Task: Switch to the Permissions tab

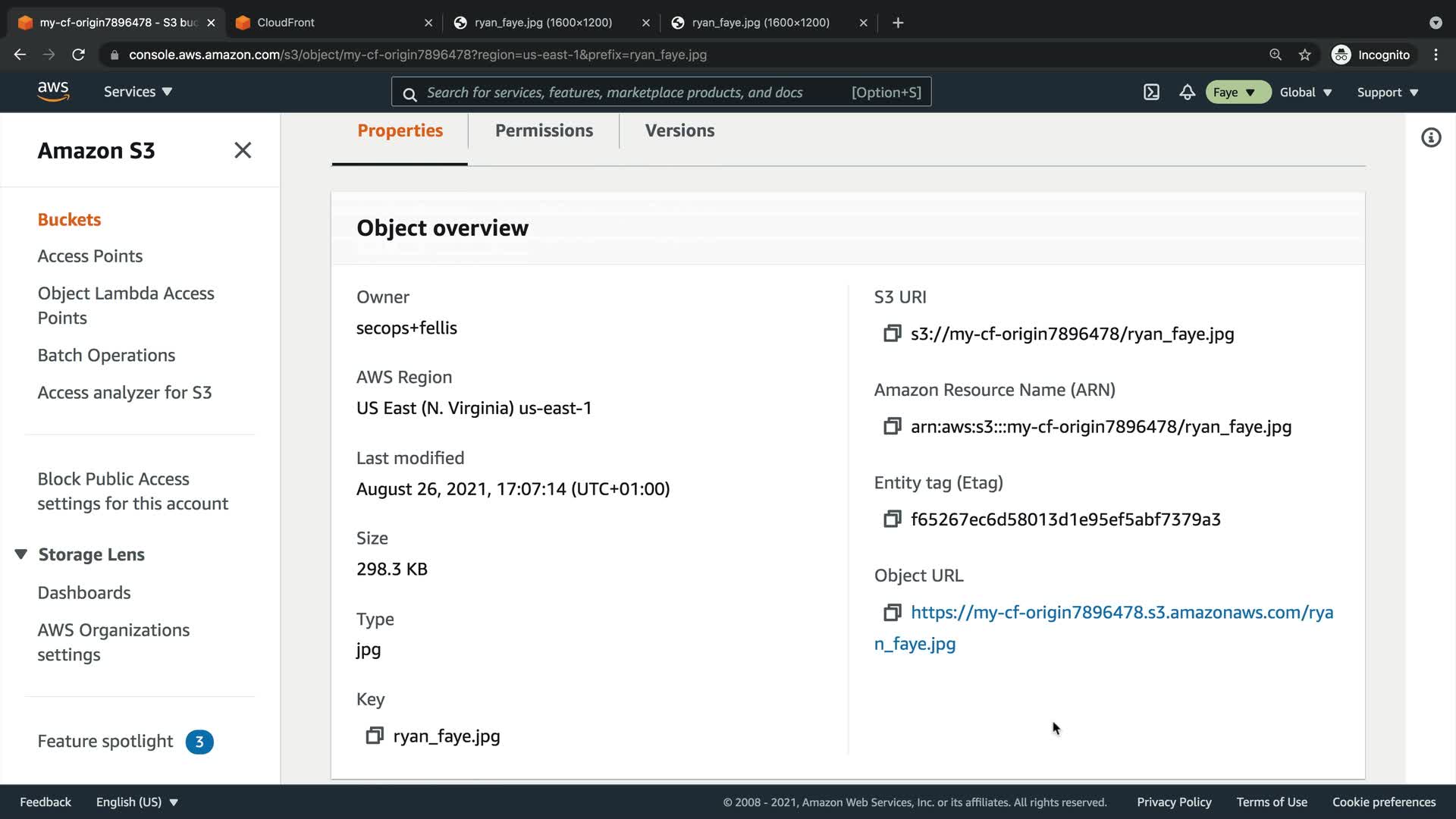Action: (x=544, y=130)
